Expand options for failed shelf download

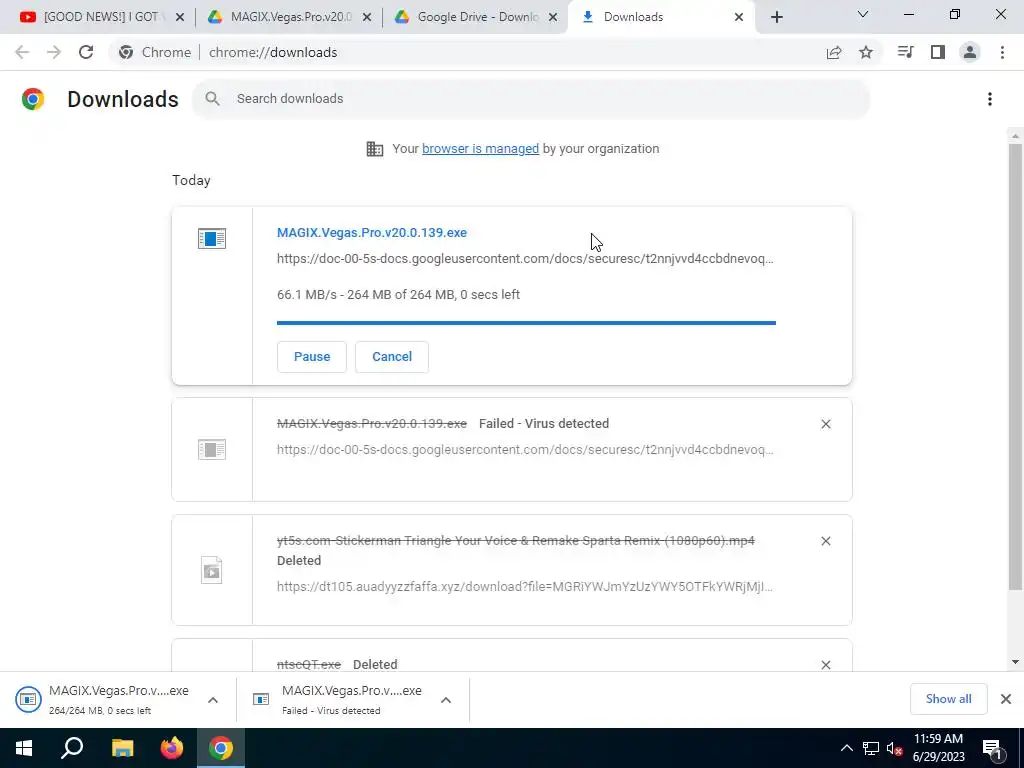(x=446, y=700)
